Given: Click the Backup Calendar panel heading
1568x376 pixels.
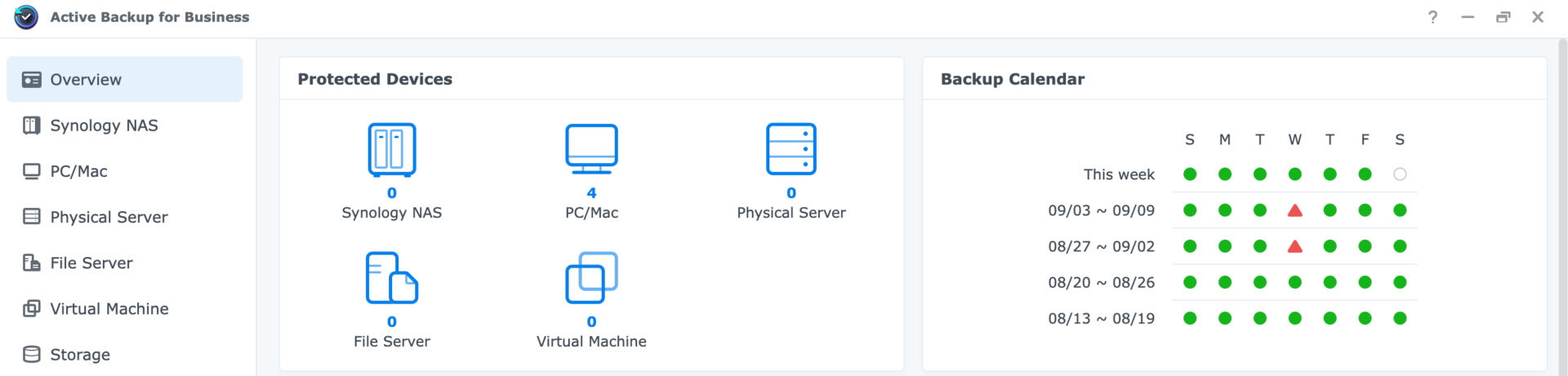Looking at the screenshot, I should coord(1013,79).
